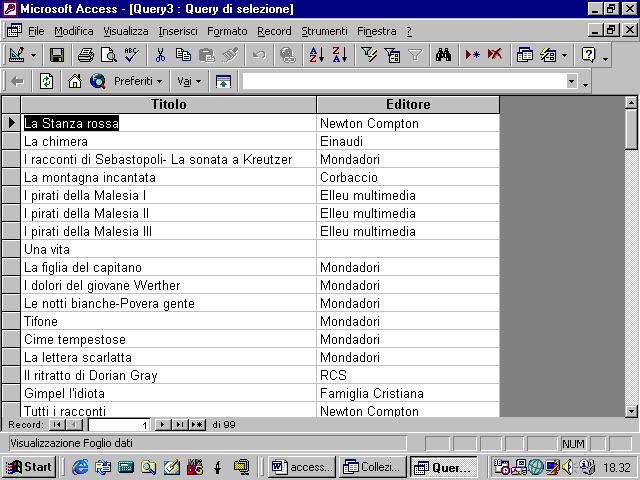Delete record toolbar icon
This screenshot has width=640, height=480.
495,55
